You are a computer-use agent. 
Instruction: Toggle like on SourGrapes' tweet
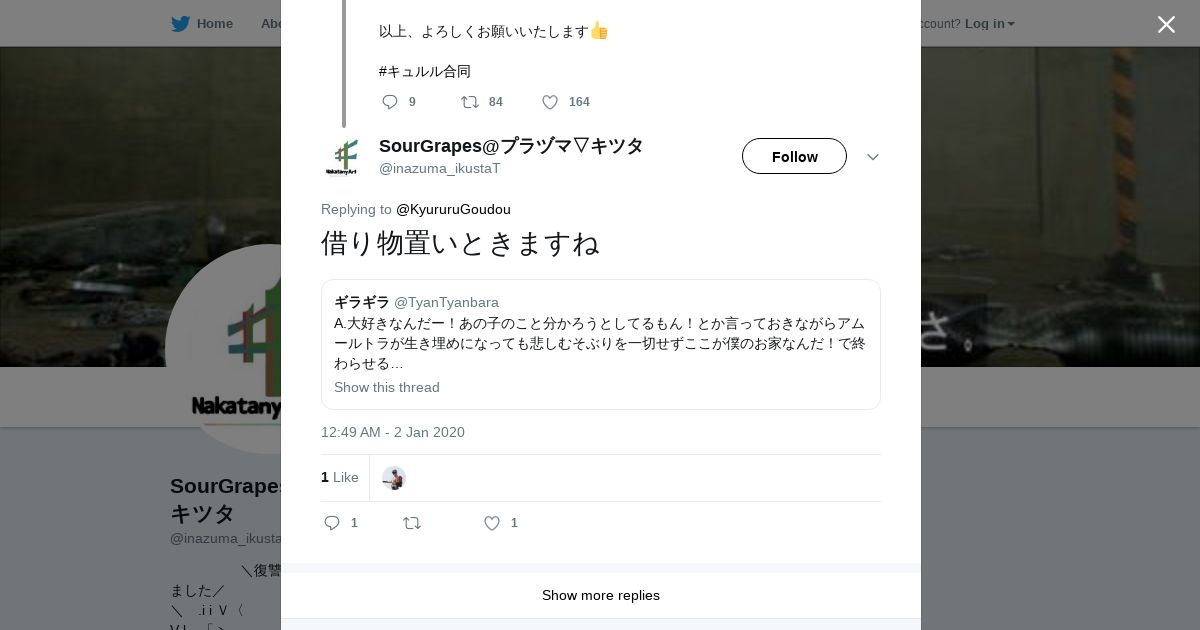492,523
